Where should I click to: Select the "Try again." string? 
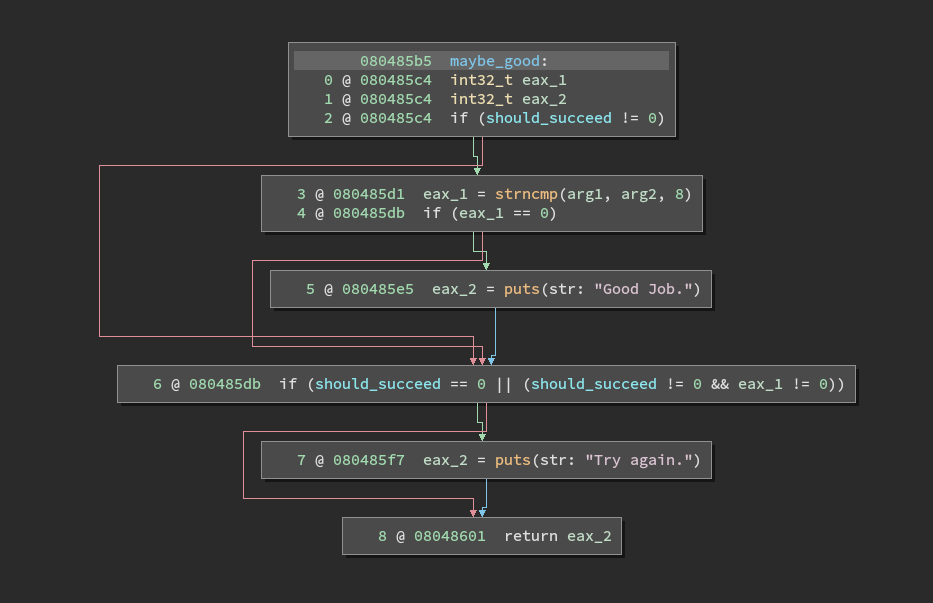(639, 461)
